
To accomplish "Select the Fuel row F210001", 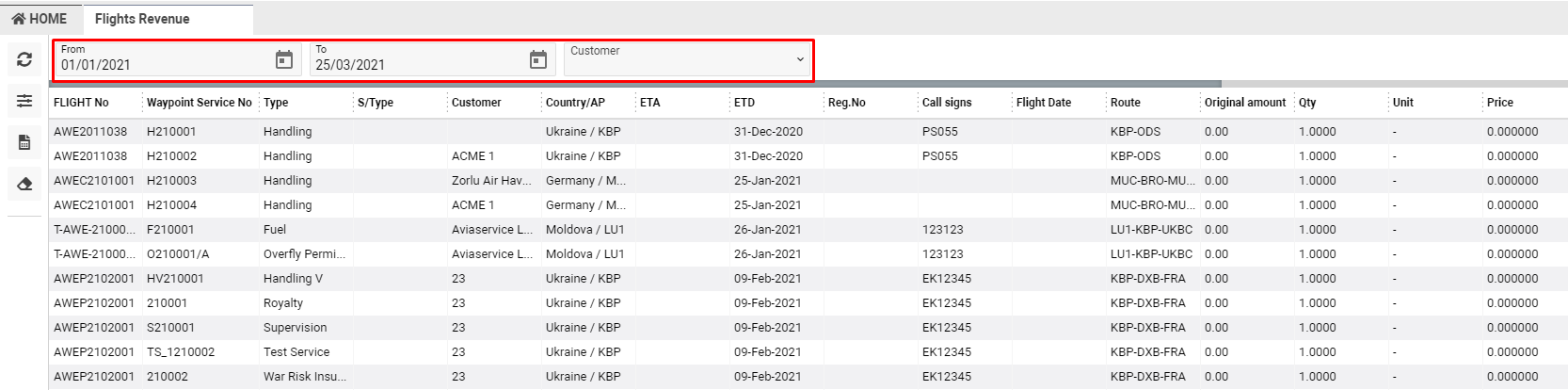I will (170, 230).
